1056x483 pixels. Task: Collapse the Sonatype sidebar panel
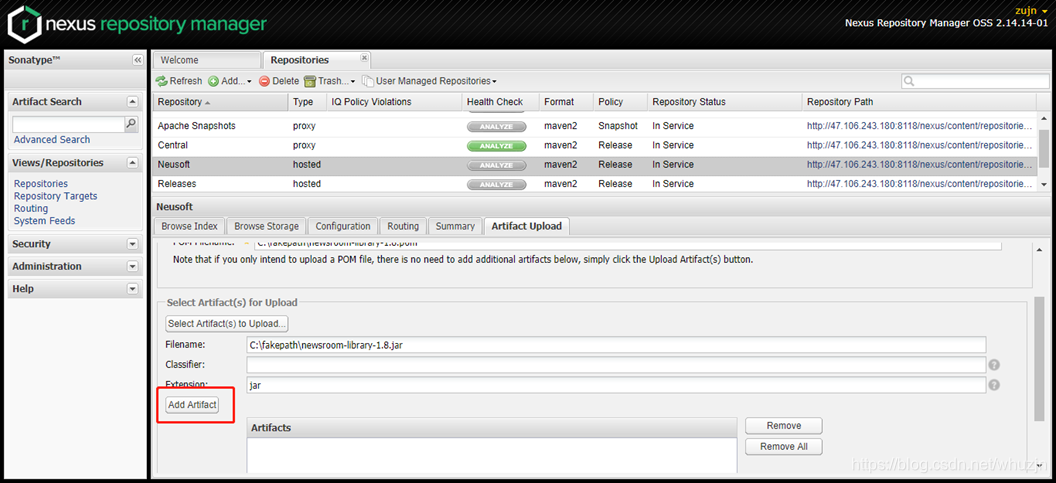[137, 60]
